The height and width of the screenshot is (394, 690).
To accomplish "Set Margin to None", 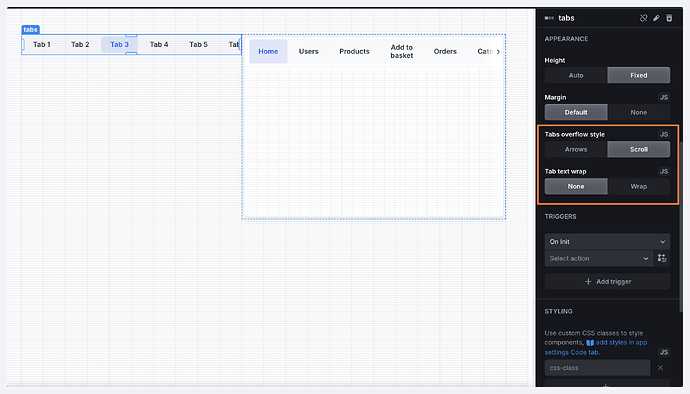I will pyautogui.click(x=639, y=112).
